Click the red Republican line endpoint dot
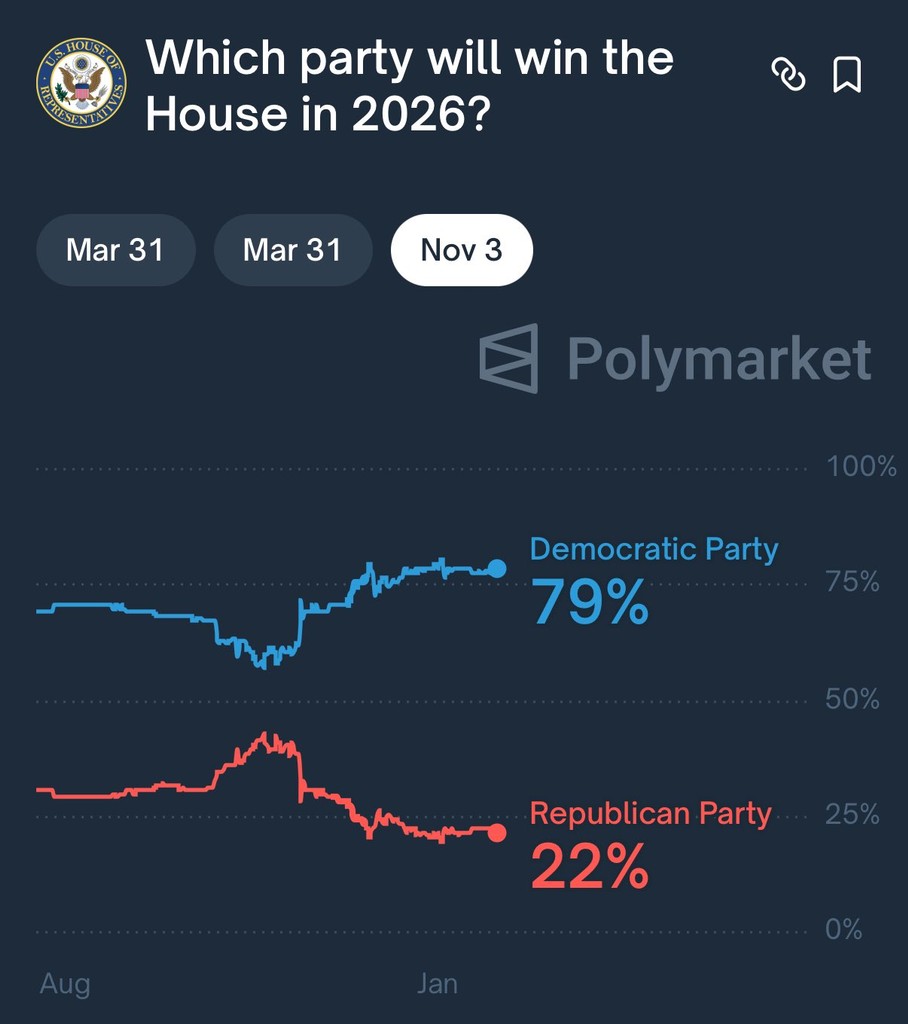 [x=497, y=832]
